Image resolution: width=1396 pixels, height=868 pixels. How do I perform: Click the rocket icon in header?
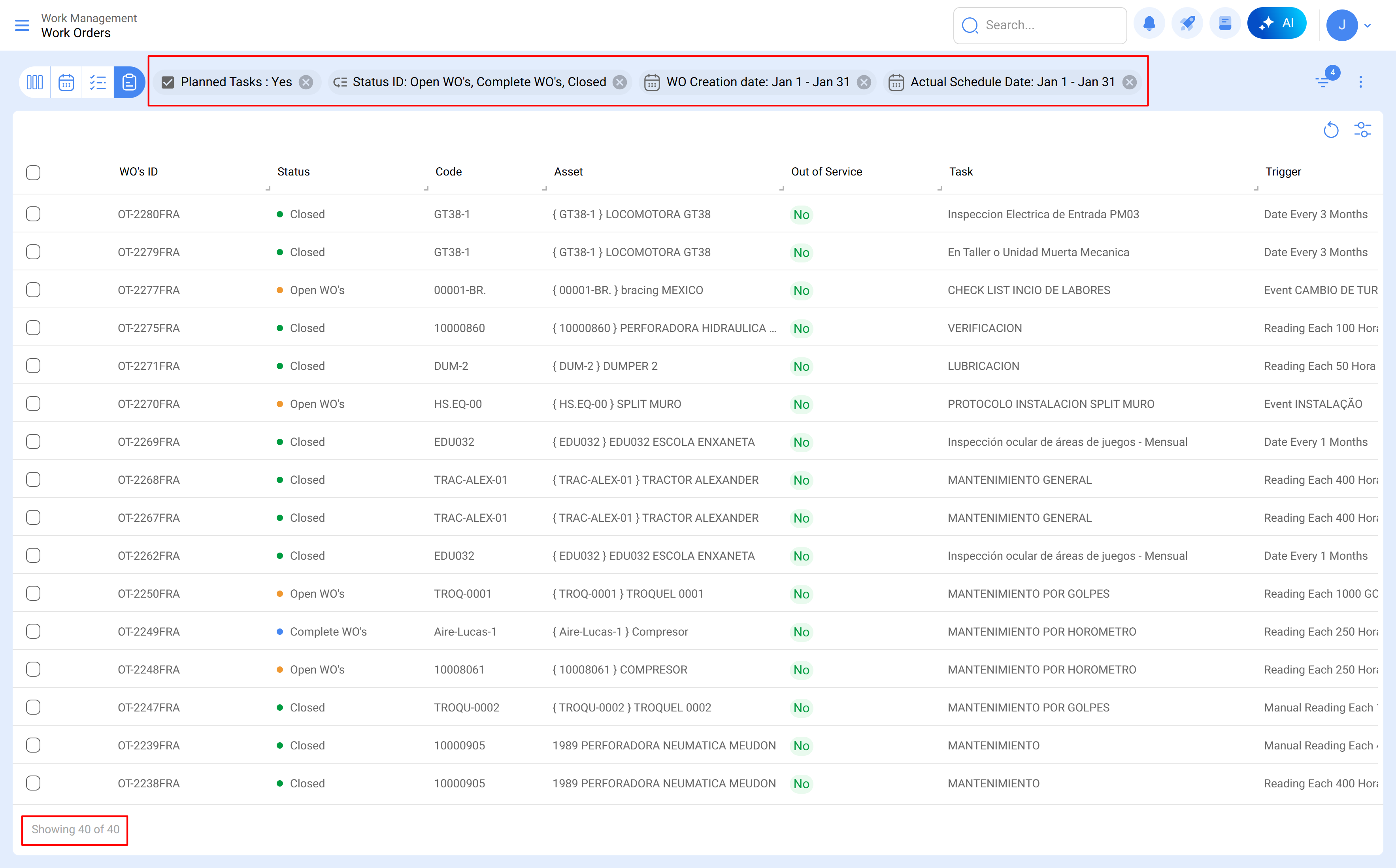pyautogui.click(x=1187, y=24)
